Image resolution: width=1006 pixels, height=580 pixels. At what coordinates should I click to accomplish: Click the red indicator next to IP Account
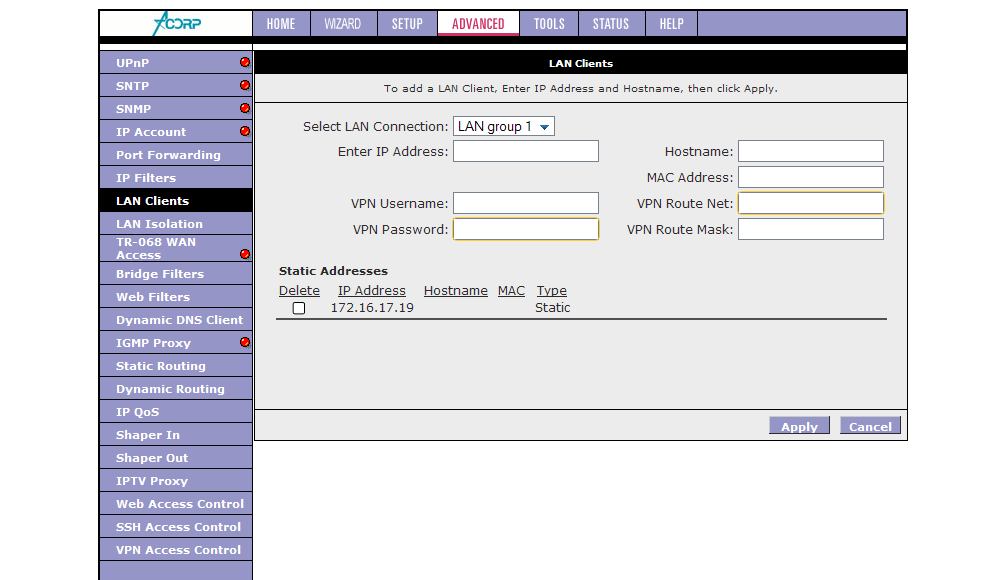tap(245, 131)
